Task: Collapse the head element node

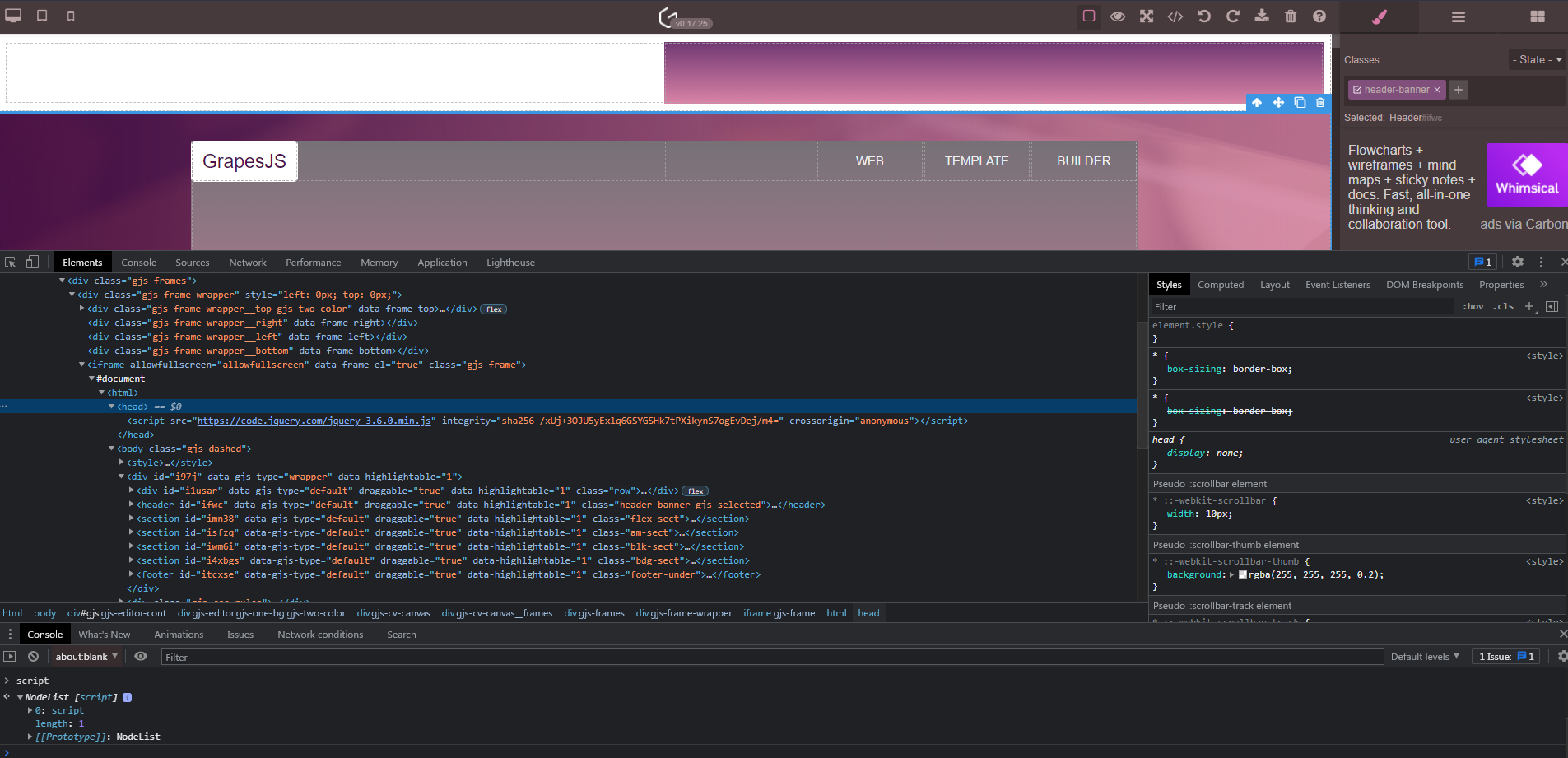Action: click(x=111, y=407)
